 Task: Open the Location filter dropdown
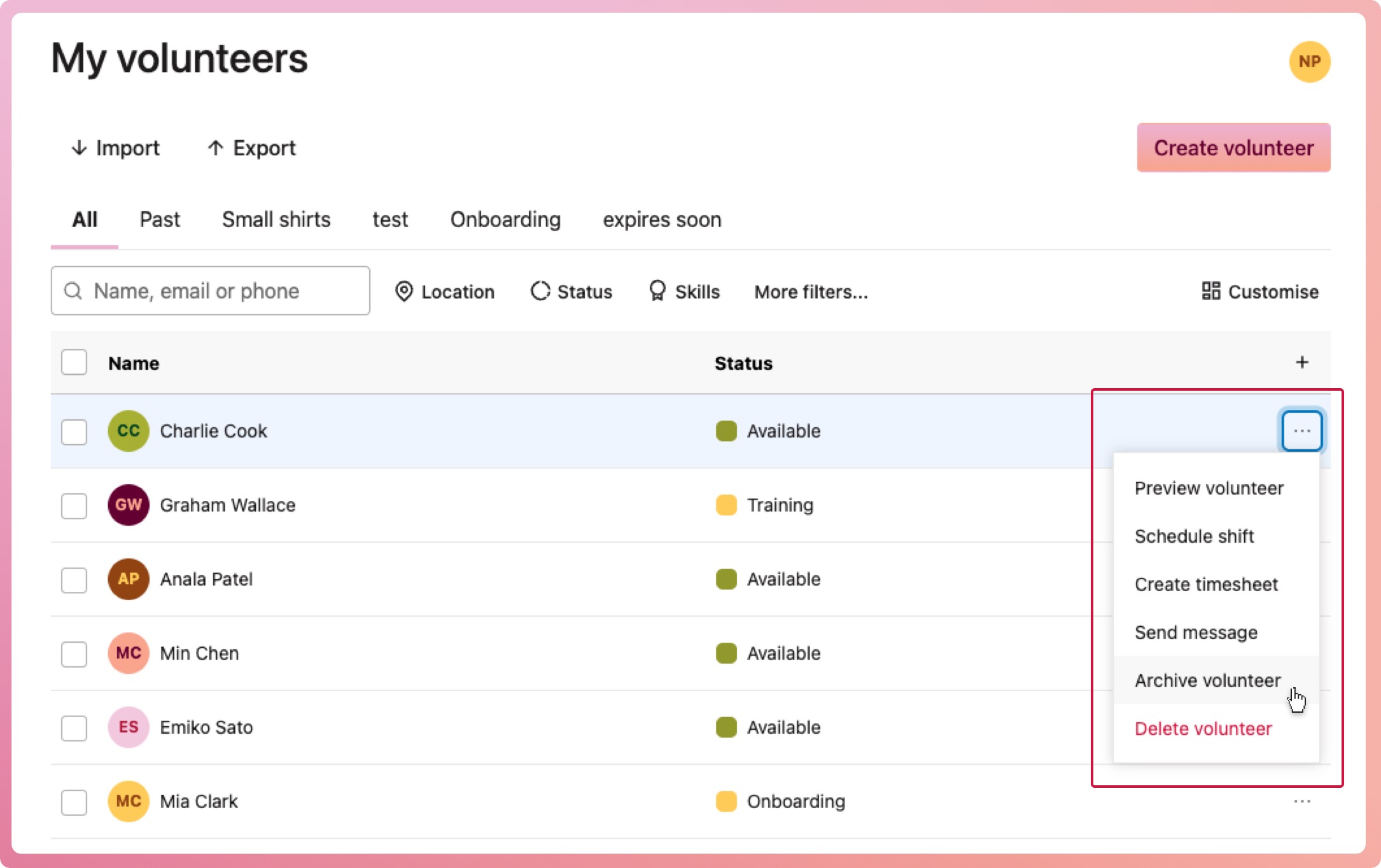coord(445,291)
